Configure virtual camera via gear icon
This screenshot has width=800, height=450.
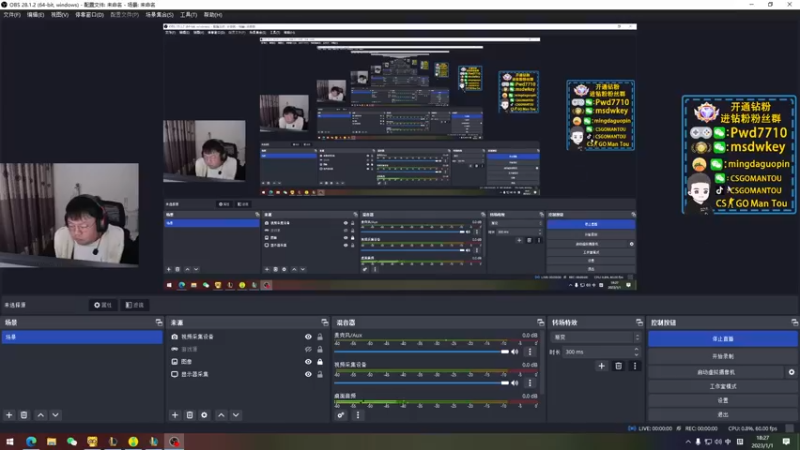pyautogui.click(x=791, y=372)
